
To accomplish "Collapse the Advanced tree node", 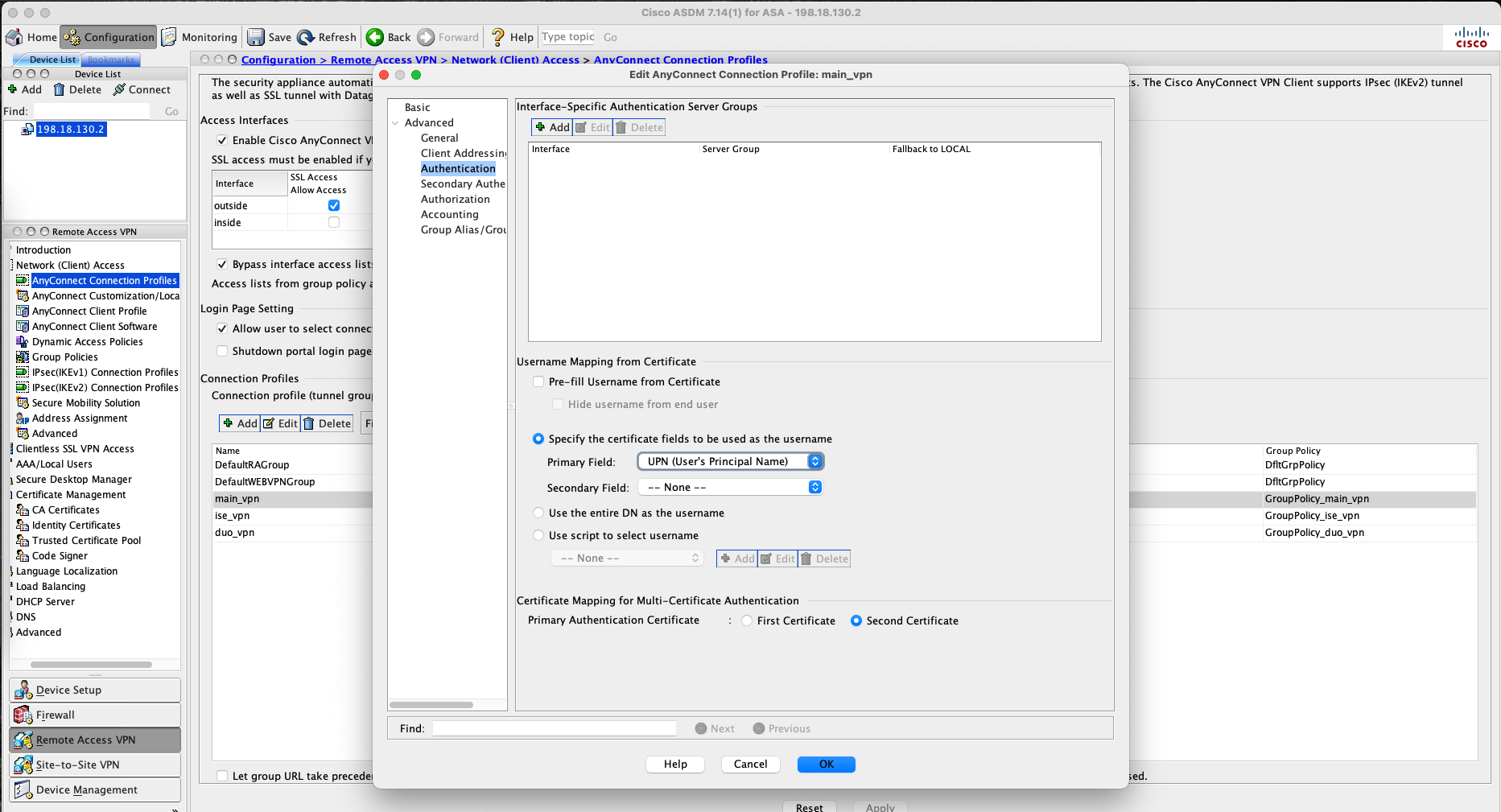I will tap(395, 123).
